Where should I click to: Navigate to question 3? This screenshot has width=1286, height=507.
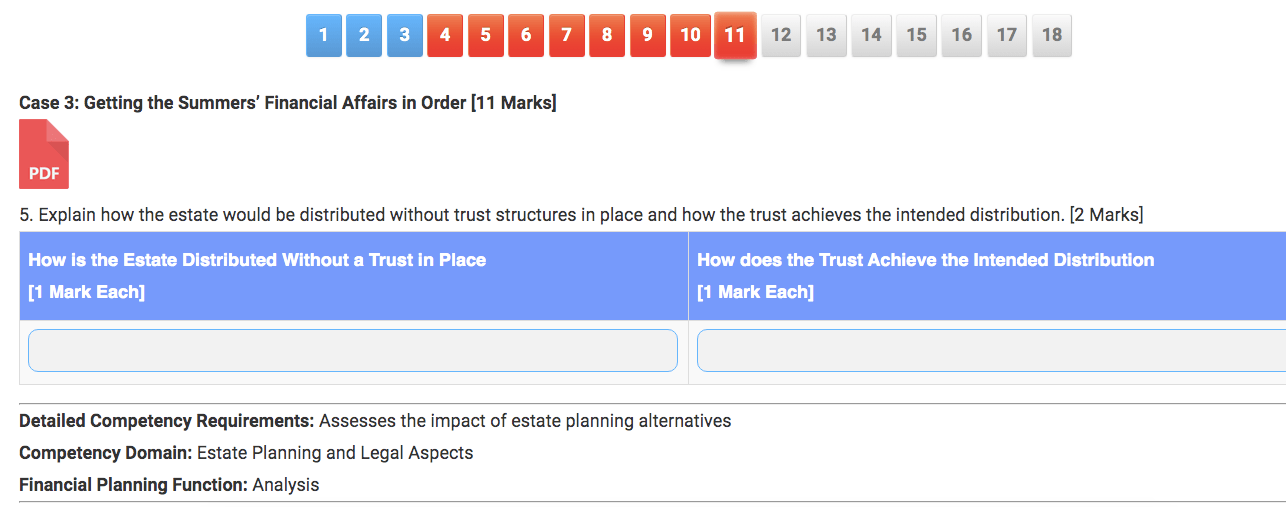(x=404, y=35)
